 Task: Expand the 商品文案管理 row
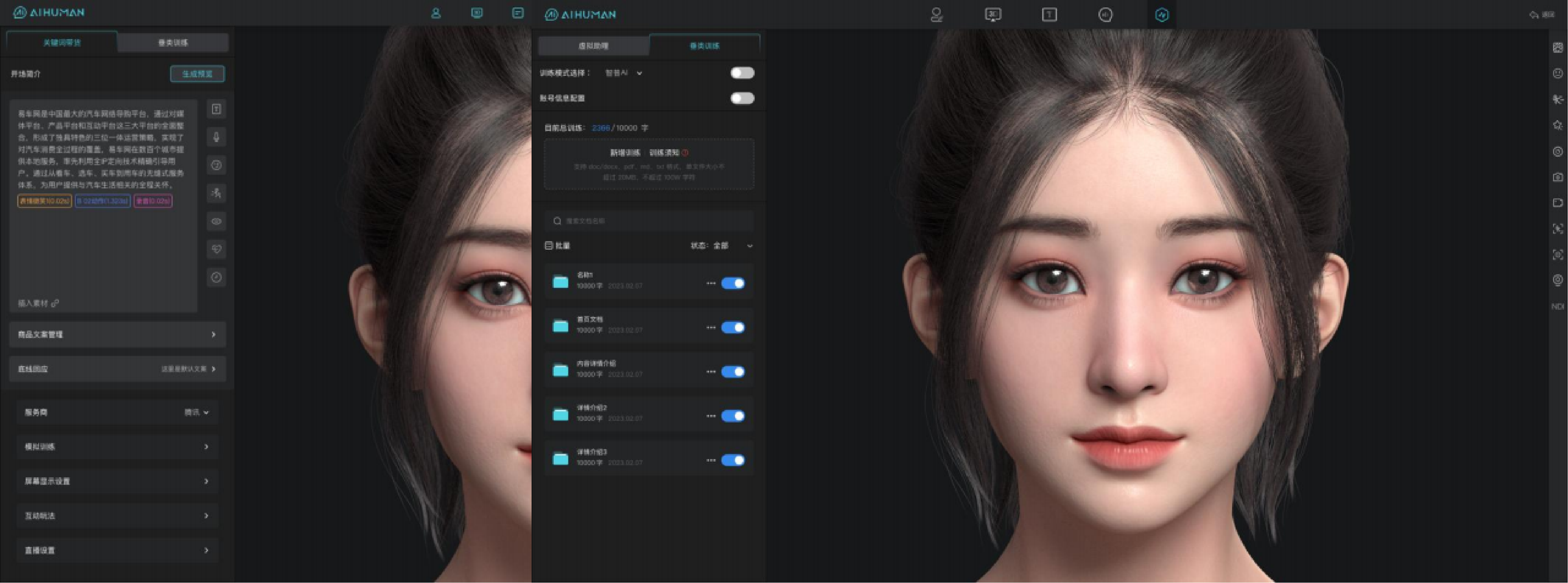(118, 334)
